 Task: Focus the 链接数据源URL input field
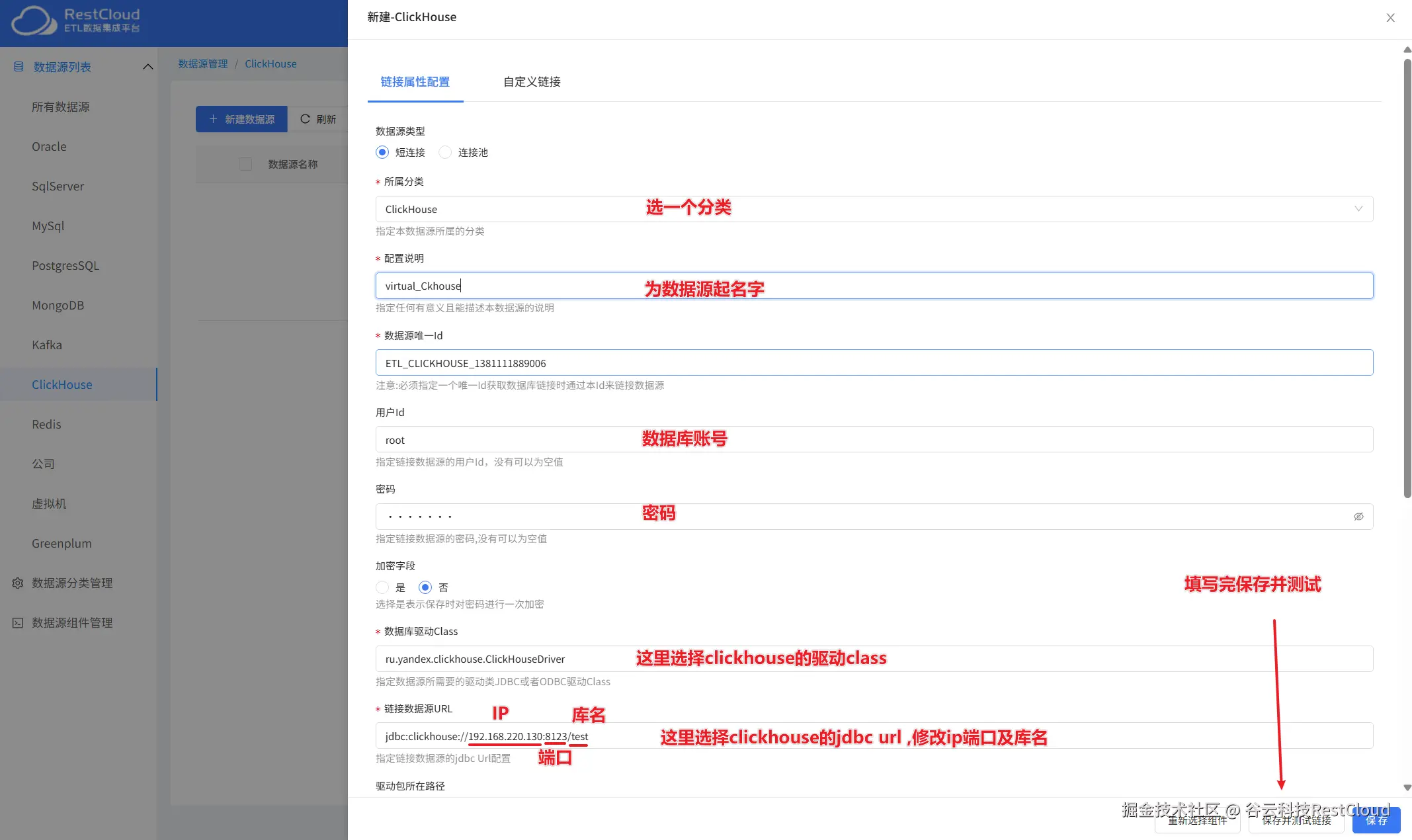pos(874,735)
